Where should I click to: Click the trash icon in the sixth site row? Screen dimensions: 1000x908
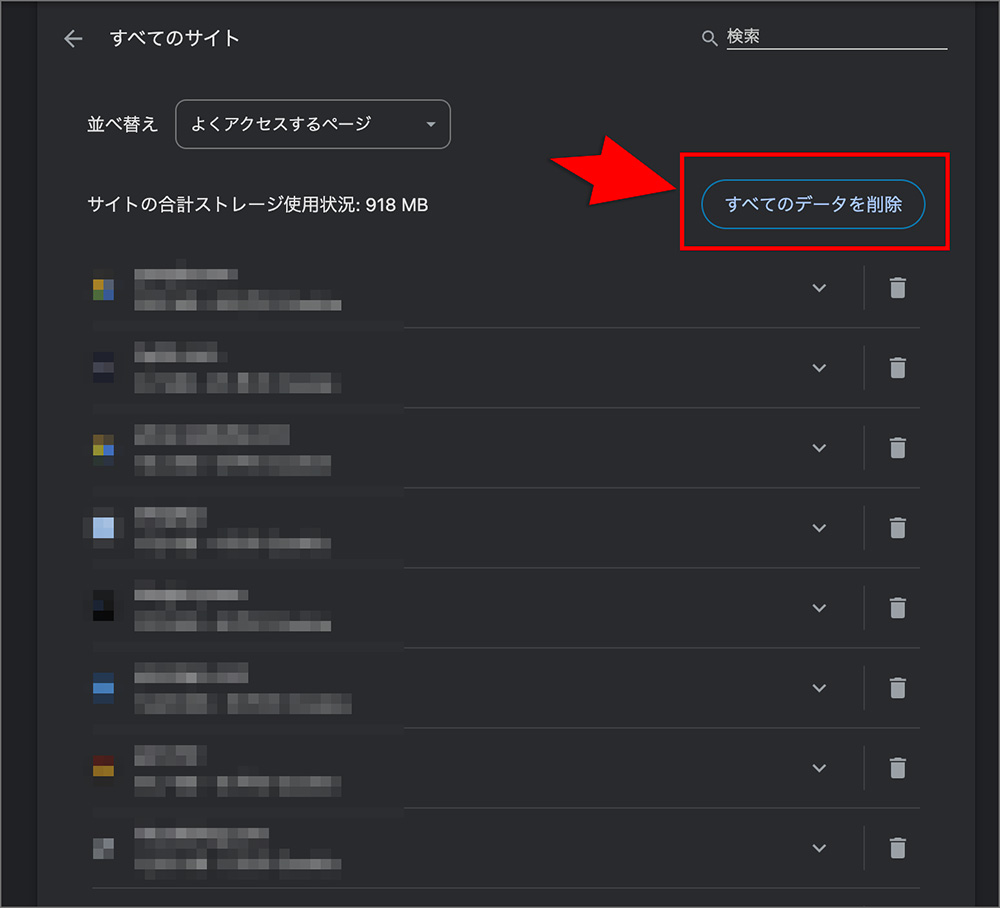click(897, 688)
